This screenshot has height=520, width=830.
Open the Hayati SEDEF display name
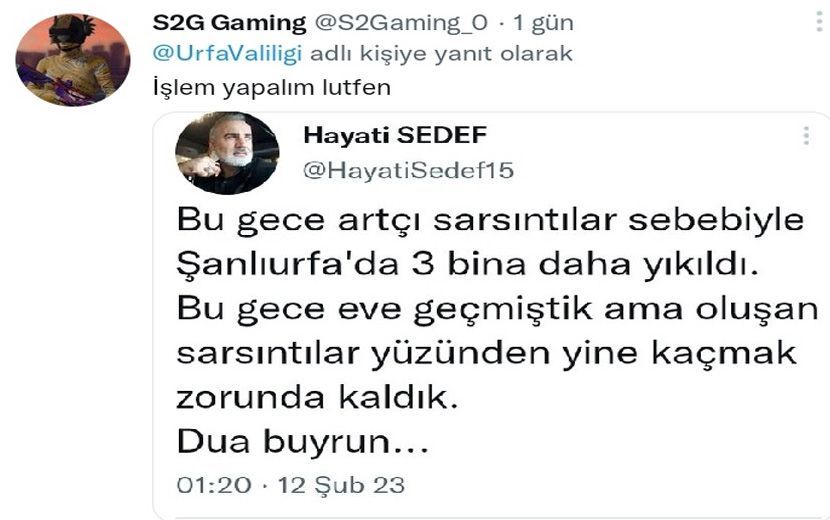[x=395, y=135]
